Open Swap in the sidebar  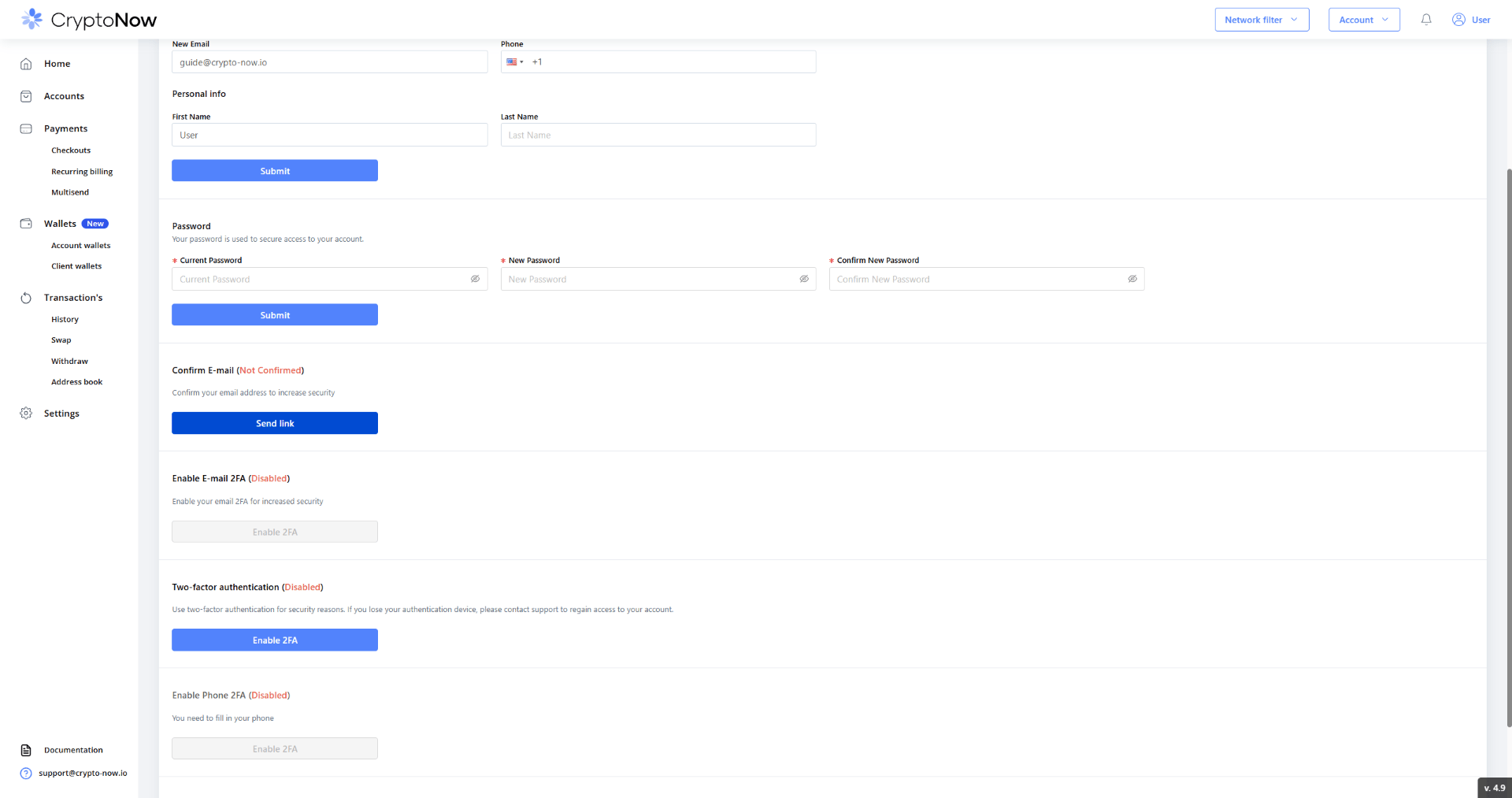click(61, 340)
